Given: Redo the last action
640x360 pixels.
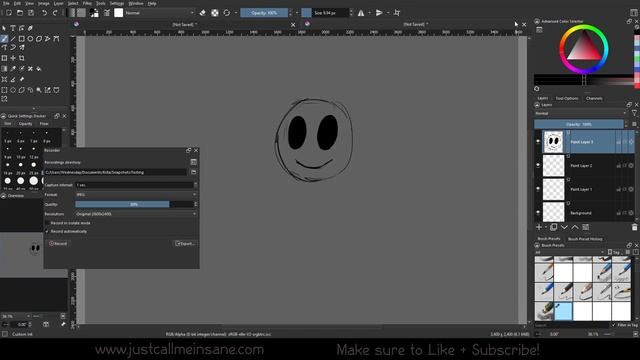Looking at the screenshot, I should pos(55,13).
